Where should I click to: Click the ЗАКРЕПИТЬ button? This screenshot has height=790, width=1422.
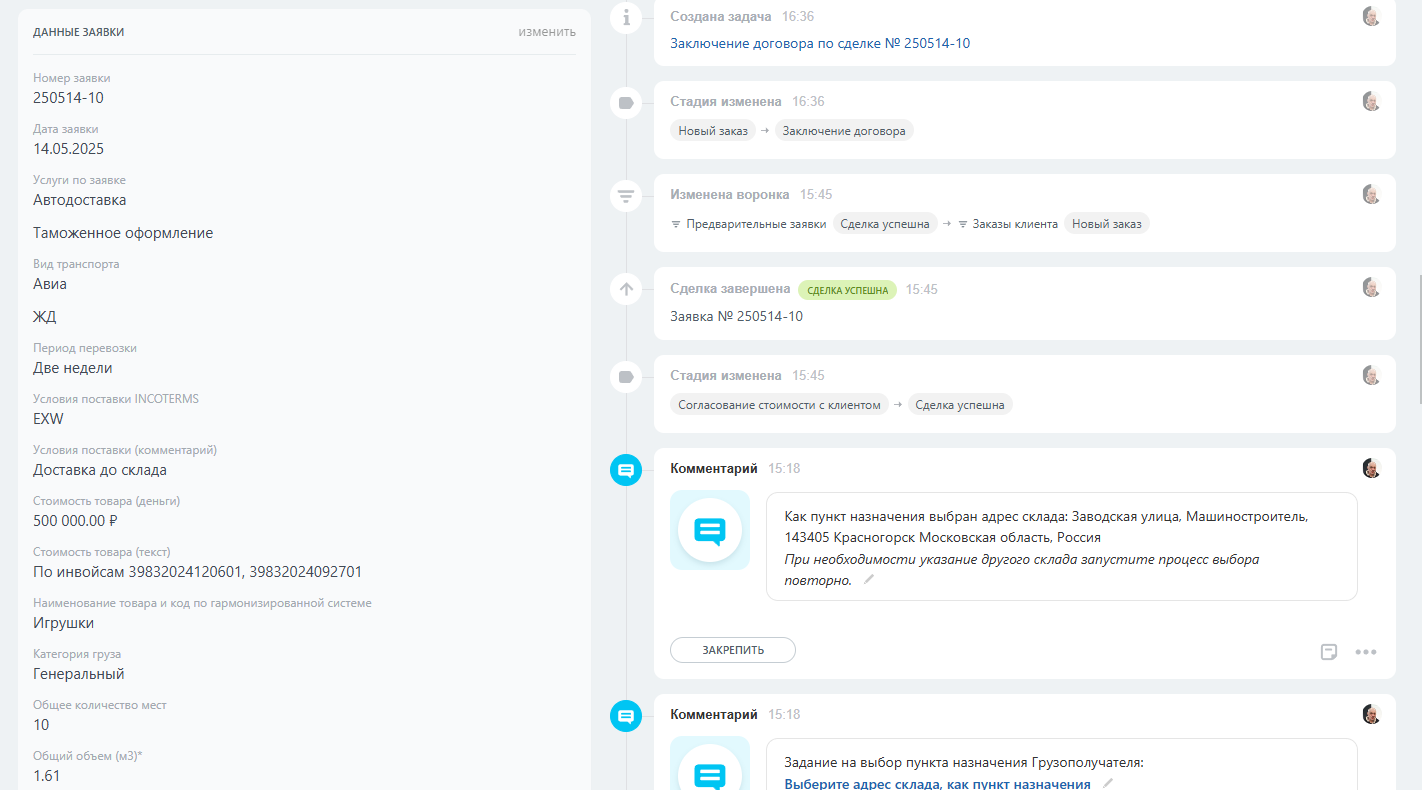(733, 650)
